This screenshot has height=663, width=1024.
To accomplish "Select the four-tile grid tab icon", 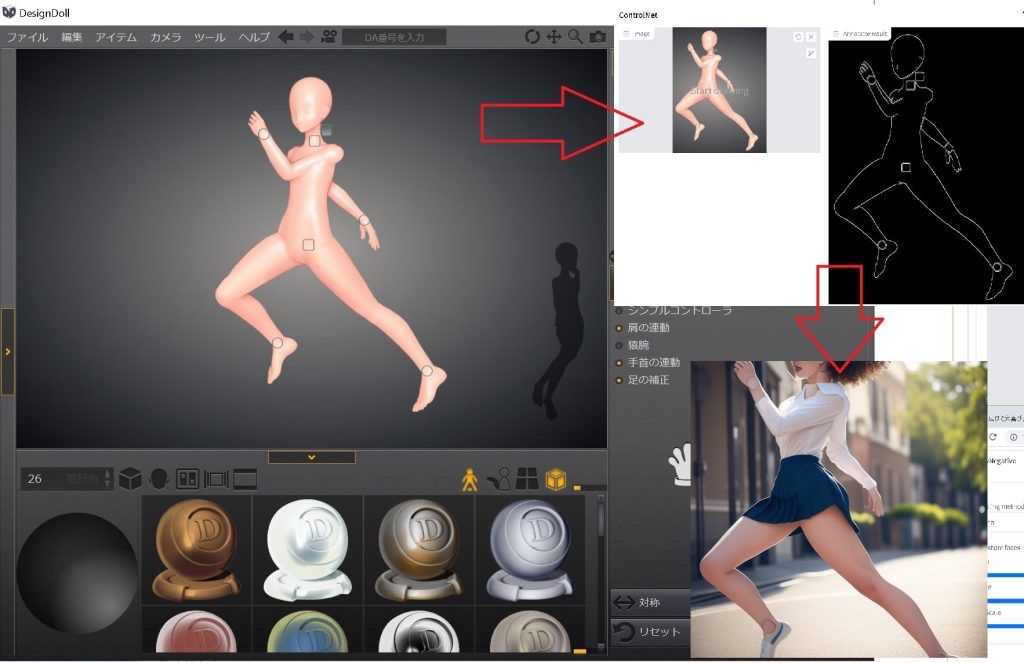I will (x=527, y=479).
